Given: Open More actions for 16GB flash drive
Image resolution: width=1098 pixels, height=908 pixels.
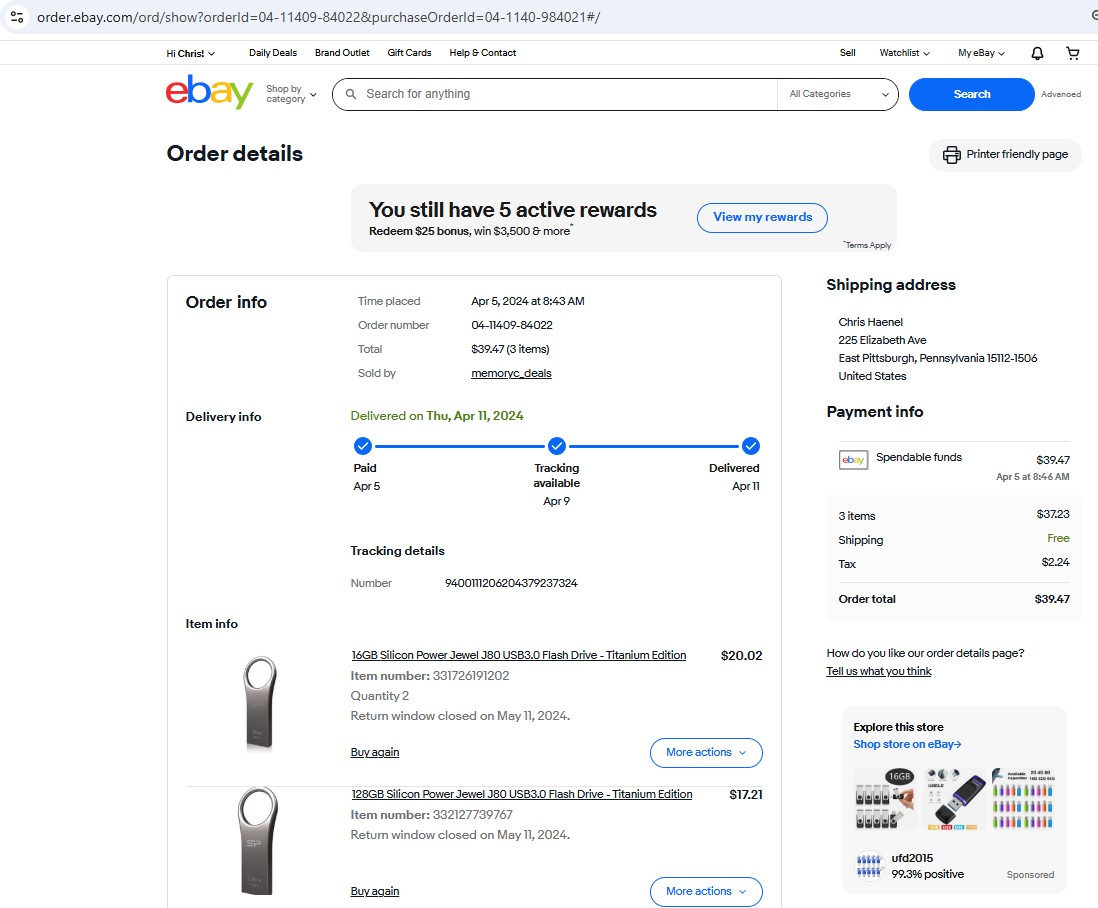Looking at the screenshot, I should [706, 752].
